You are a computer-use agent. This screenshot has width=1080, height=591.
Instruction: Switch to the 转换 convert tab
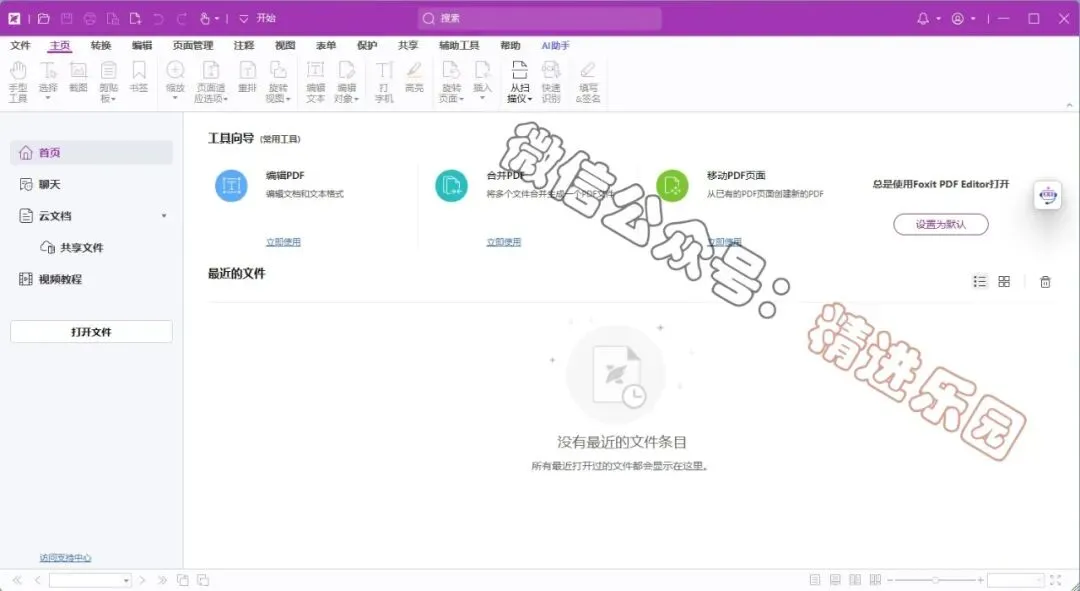click(101, 45)
